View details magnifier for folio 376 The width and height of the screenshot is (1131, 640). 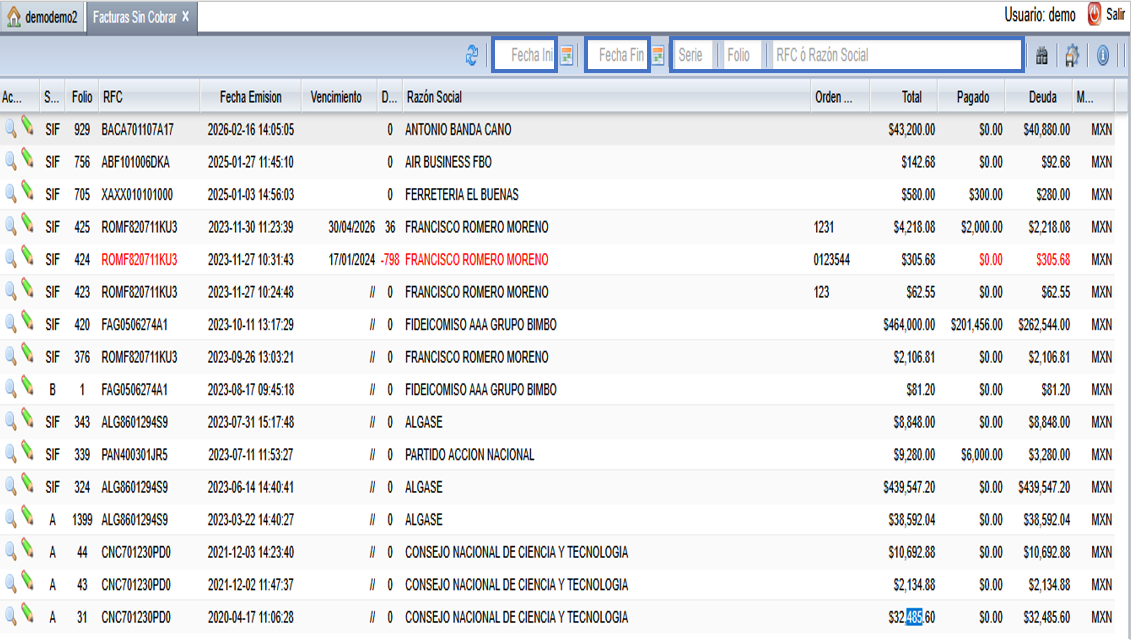10,356
